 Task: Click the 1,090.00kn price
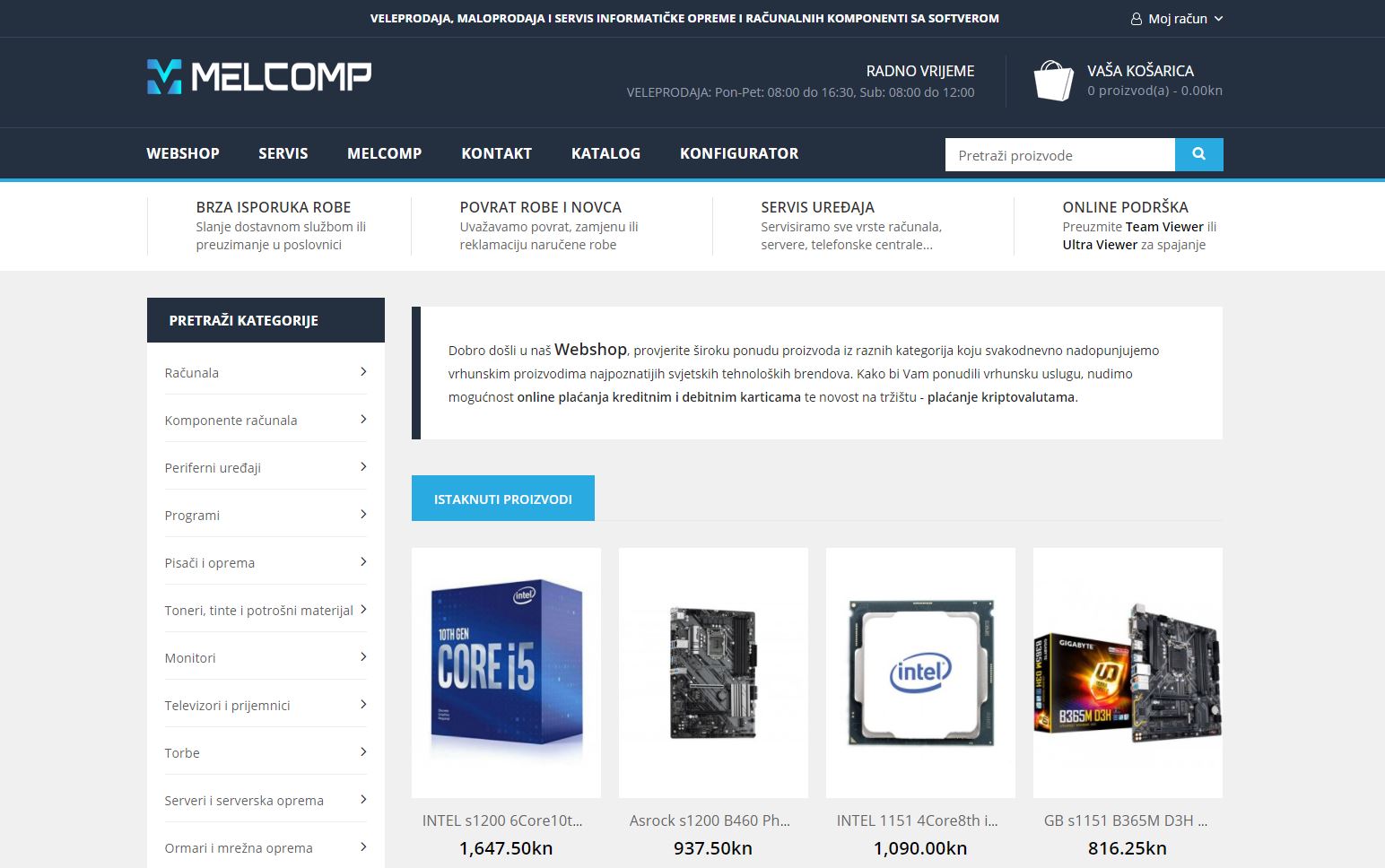click(920, 848)
